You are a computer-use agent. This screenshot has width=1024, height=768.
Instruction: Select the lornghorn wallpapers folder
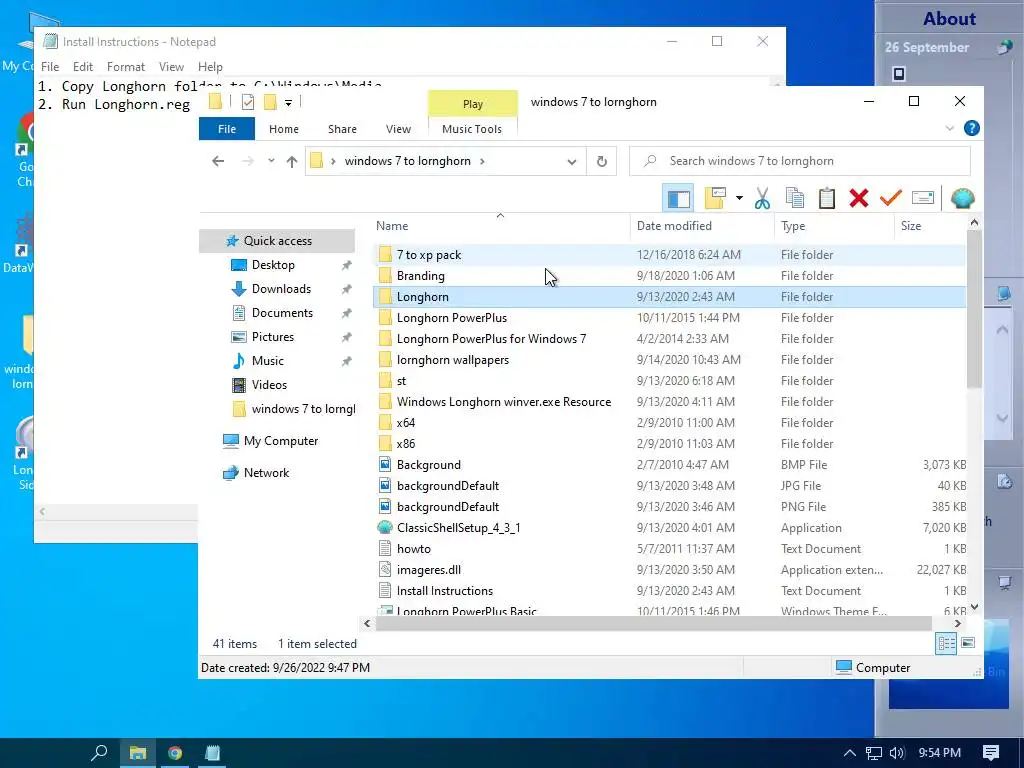669,360
